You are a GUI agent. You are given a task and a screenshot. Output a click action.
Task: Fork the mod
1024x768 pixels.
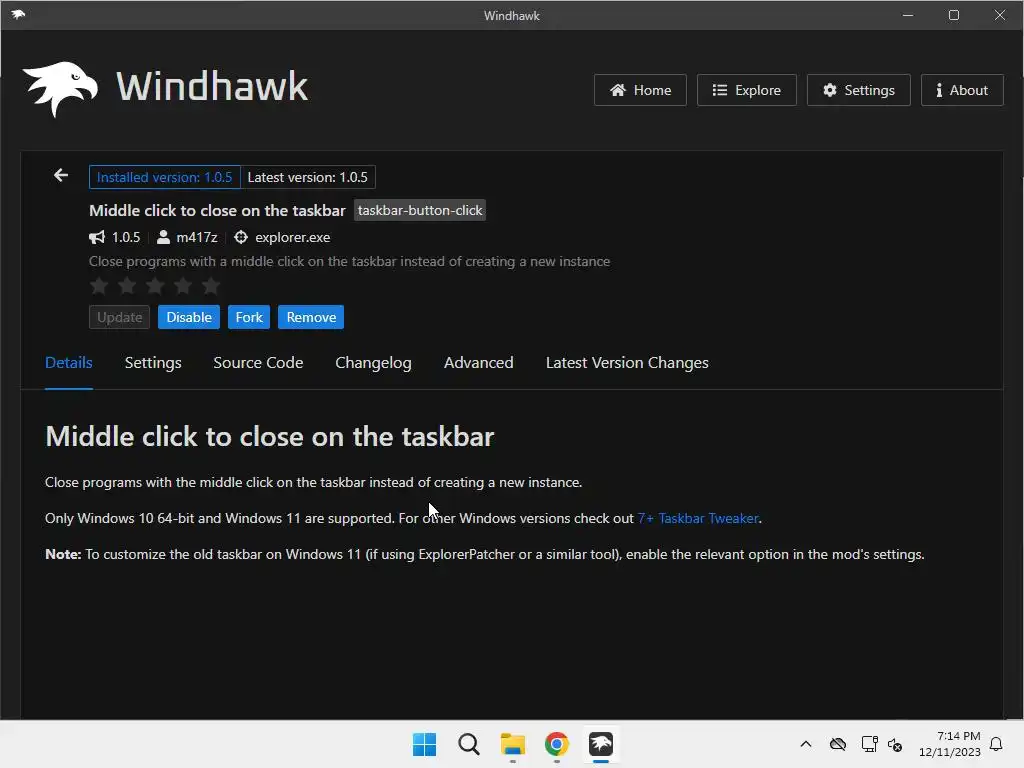coord(249,317)
